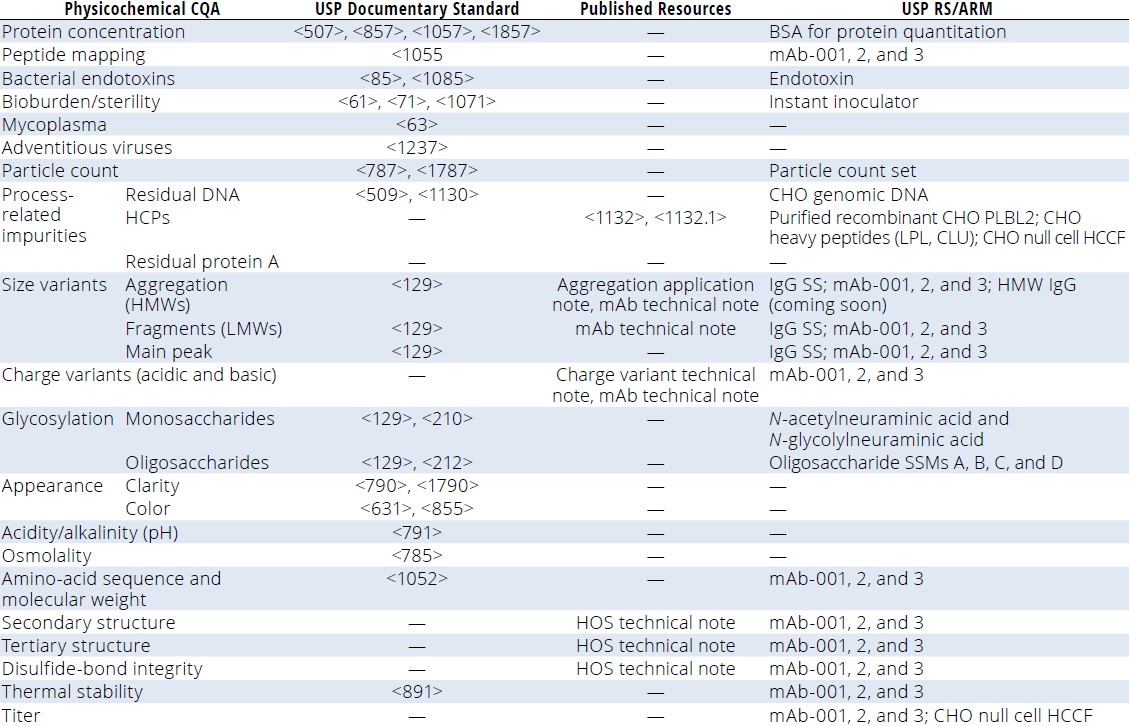Viewport: 1129px width, 726px height.
Task: Click the Particle count set entry
Action: point(842,170)
